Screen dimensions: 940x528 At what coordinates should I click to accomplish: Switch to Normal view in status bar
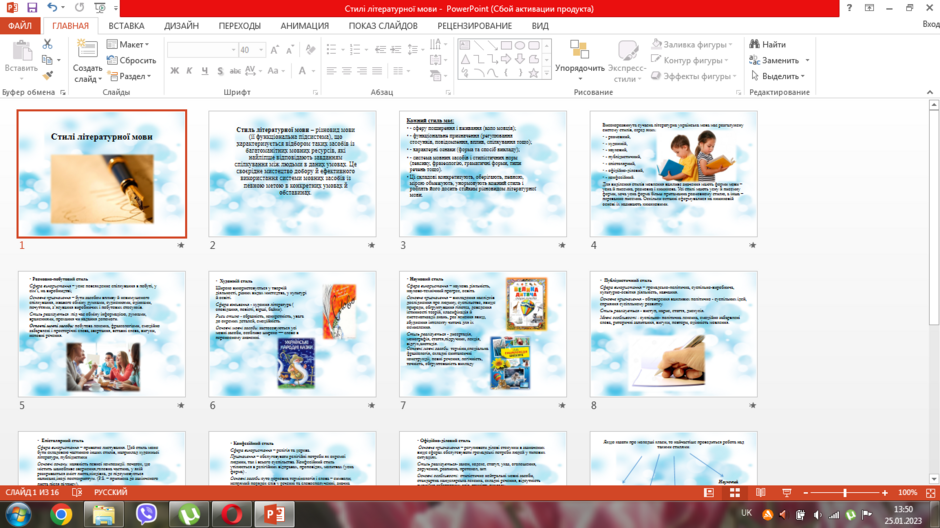(x=709, y=493)
